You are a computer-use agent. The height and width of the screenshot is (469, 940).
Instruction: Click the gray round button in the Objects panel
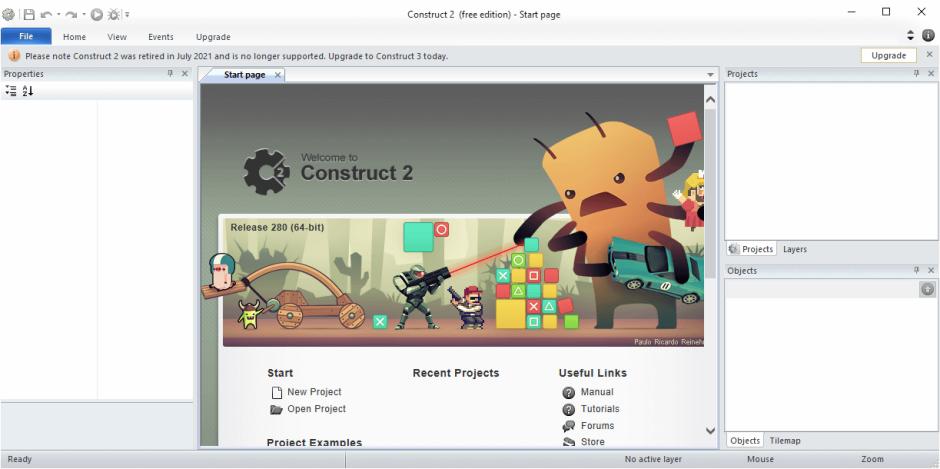tap(927, 290)
